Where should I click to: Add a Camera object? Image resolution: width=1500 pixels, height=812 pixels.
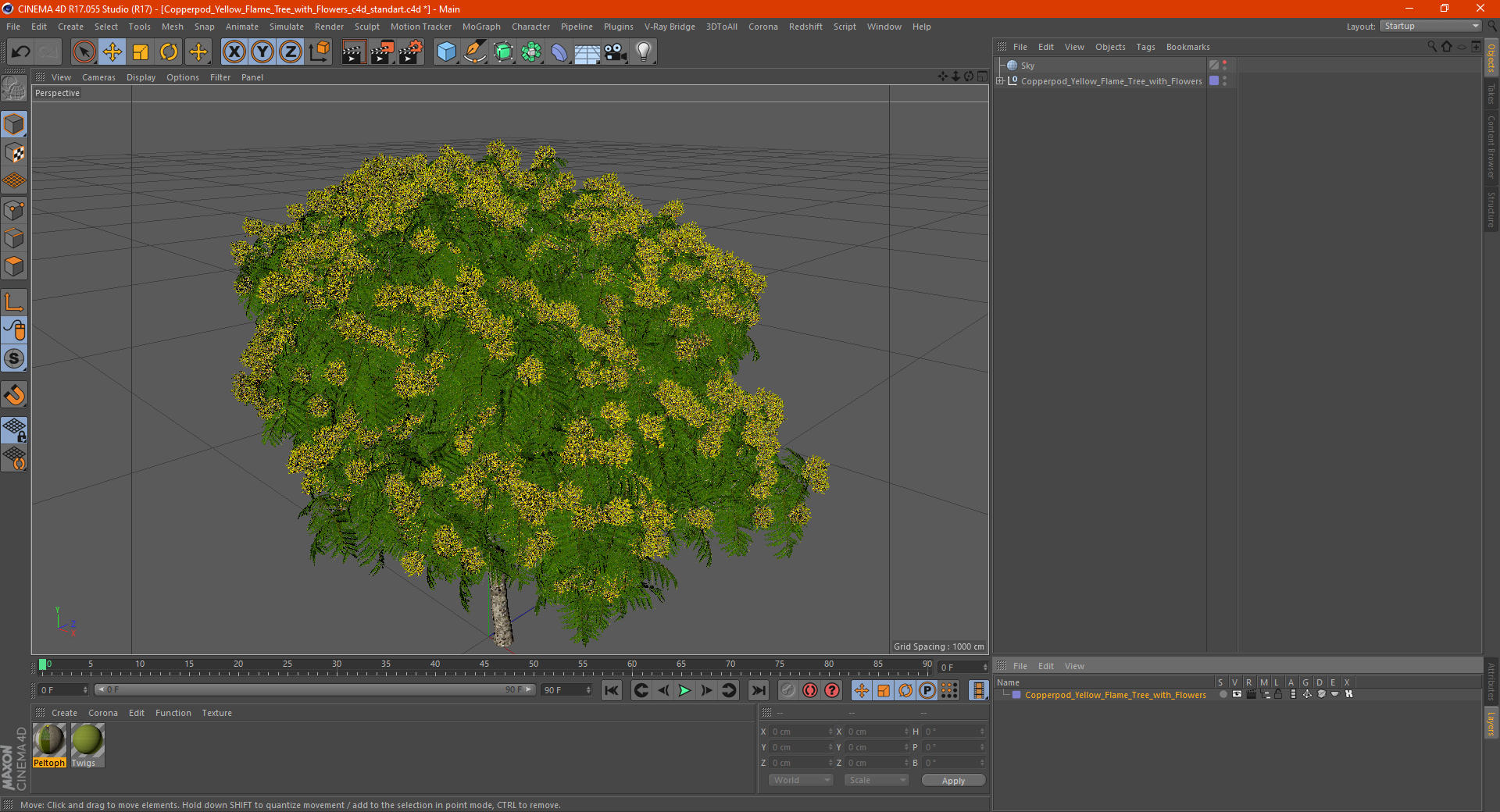click(x=616, y=52)
